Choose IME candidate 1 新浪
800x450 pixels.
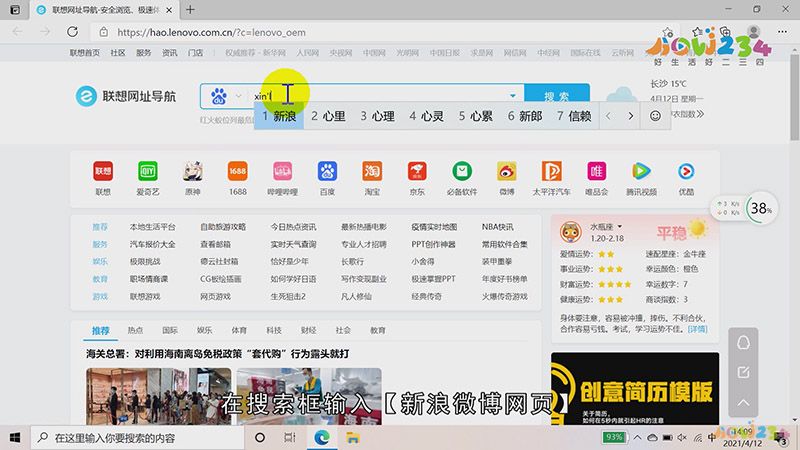[279, 116]
